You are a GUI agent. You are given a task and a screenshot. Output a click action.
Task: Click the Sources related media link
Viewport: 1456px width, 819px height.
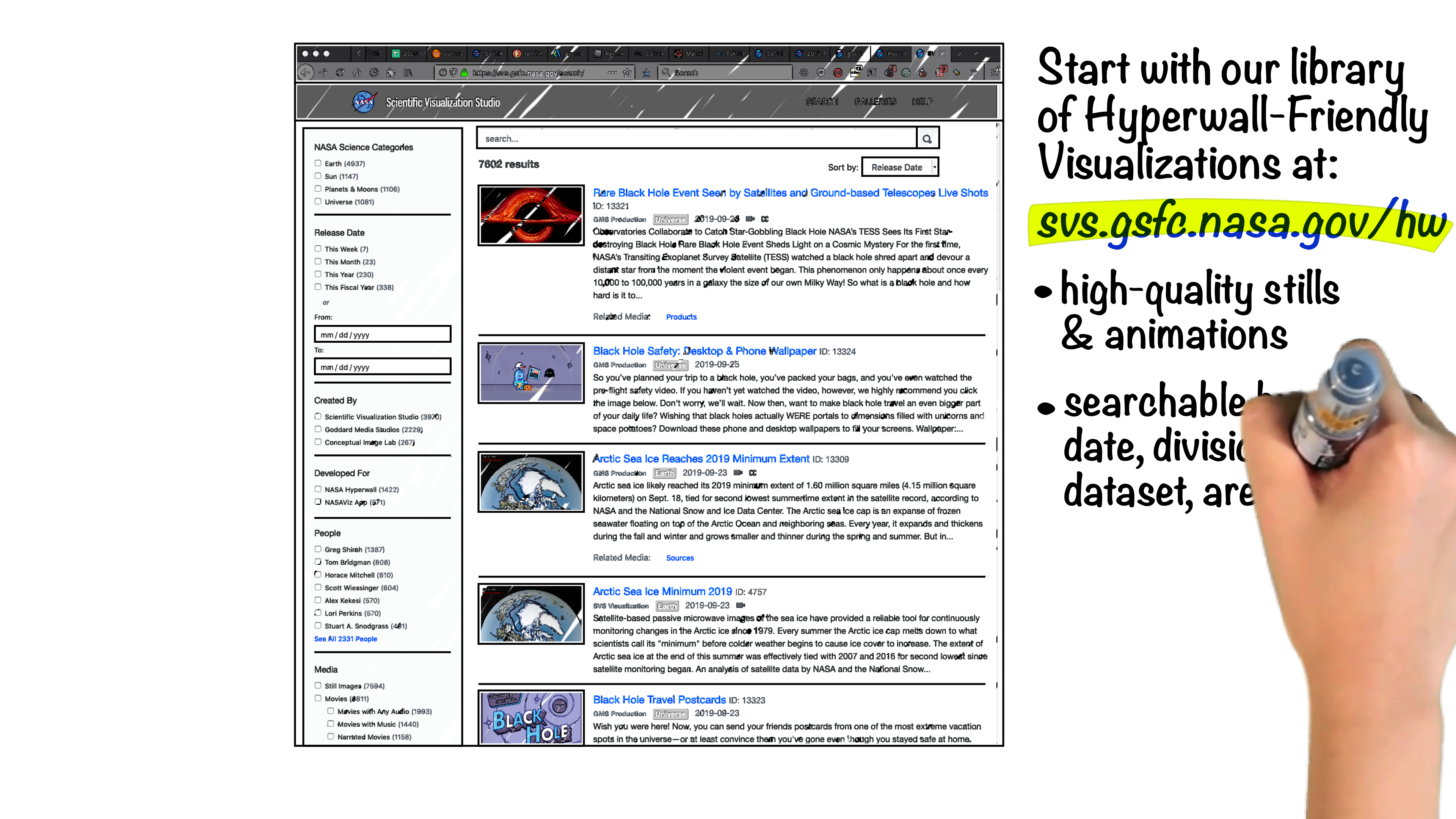(679, 558)
